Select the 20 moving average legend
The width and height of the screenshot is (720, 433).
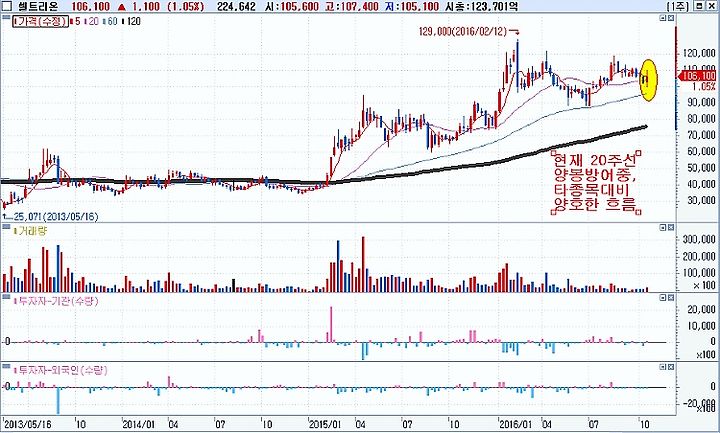[x=92, y=22]
